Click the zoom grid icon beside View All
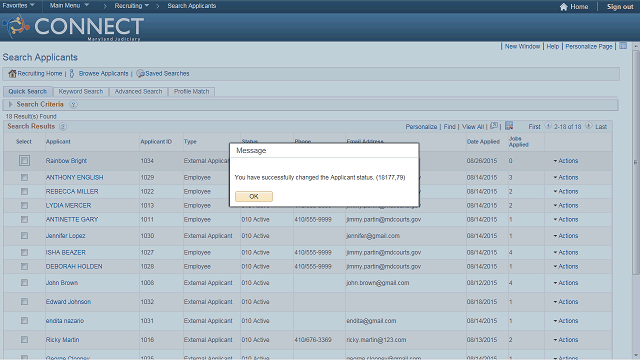The image size is (640, 360). [x=494, y=126]
